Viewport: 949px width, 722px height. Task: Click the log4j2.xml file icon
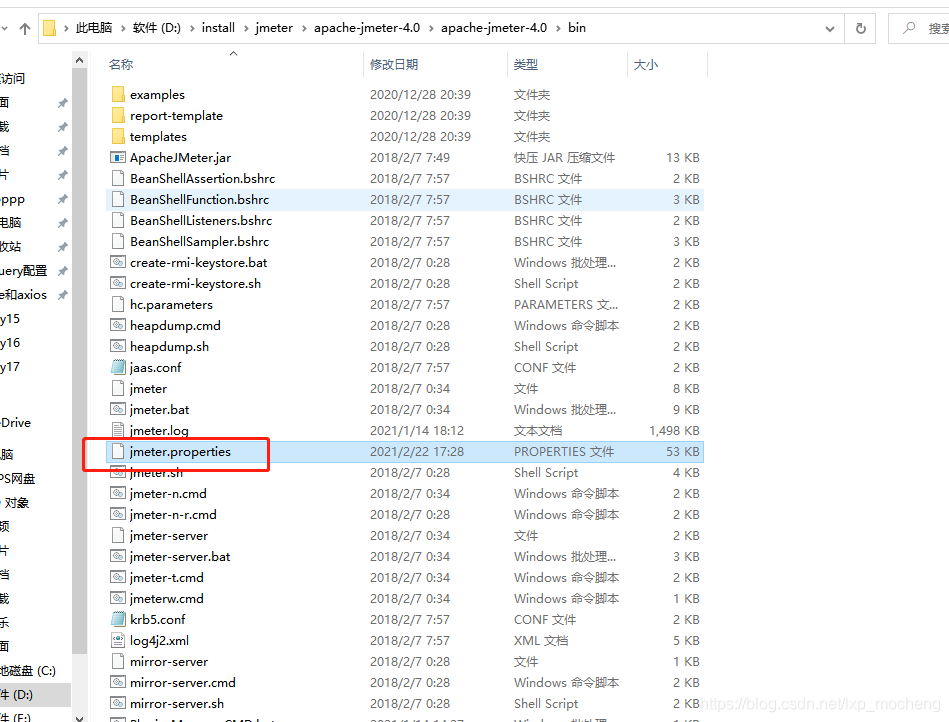point(118,640)
